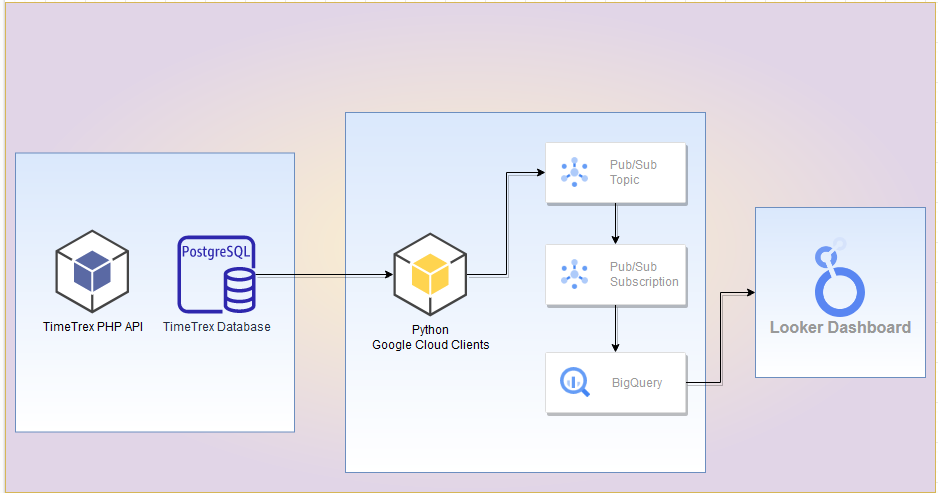This screenshot has height=493, width=938.
Task: Select the "TimeTrex PHP API" text label
Action: pos(93,326)
